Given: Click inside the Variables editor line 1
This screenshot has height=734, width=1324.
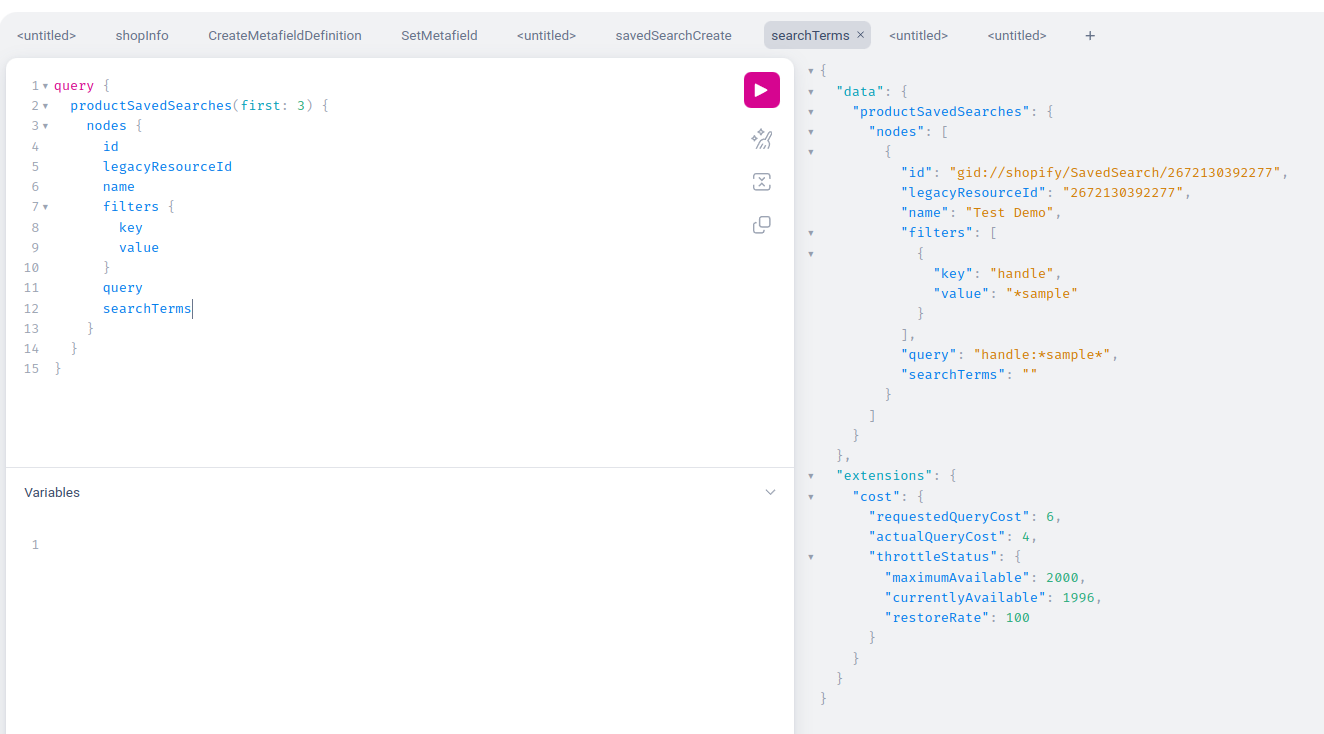Looking at the screenshot, I should pyautogui.click(x=300, y=545).
